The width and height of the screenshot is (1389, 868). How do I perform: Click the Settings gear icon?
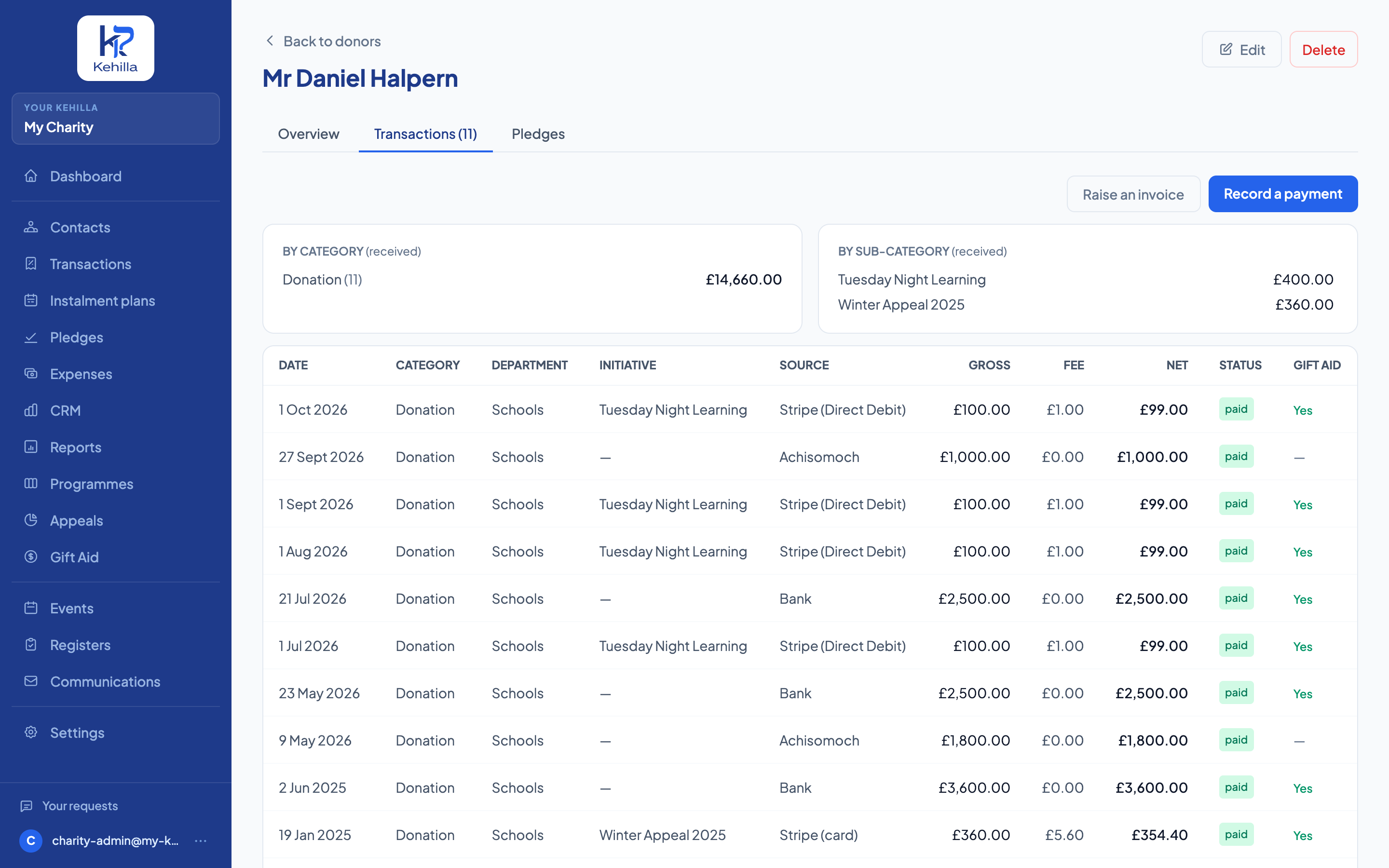(x=31, y=732)
